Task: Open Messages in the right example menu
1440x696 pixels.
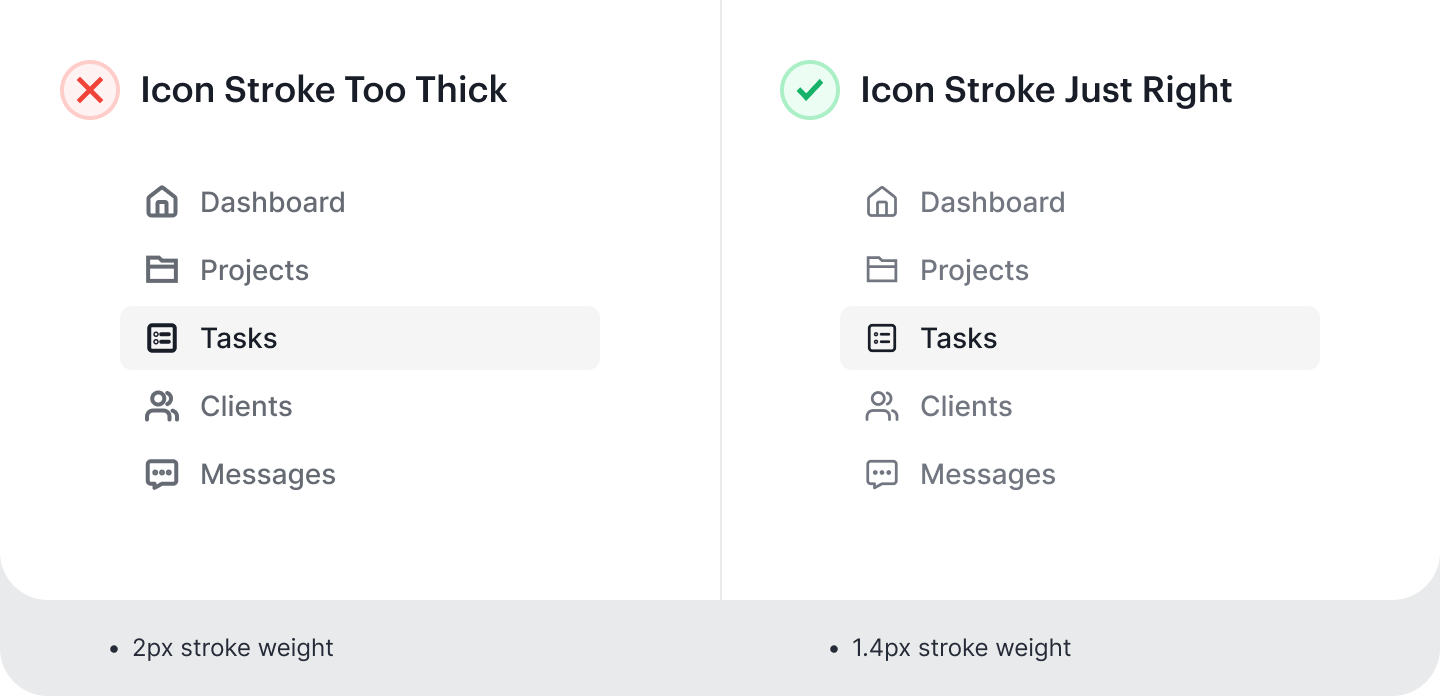Action: tap(988, 474)
